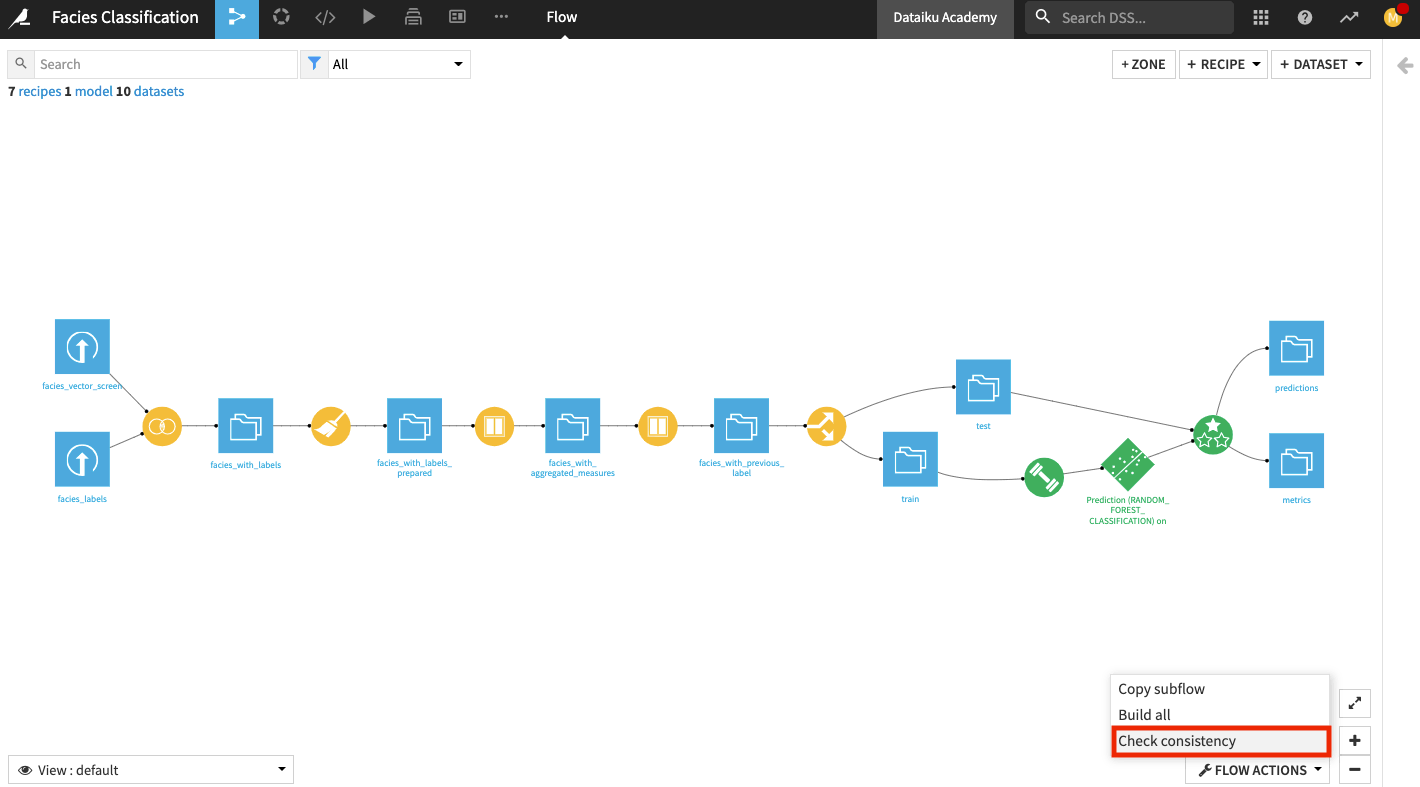Open the + RECIPE dropdown
Screen dimensions: 1420x787
click(x=1223, y=64)
